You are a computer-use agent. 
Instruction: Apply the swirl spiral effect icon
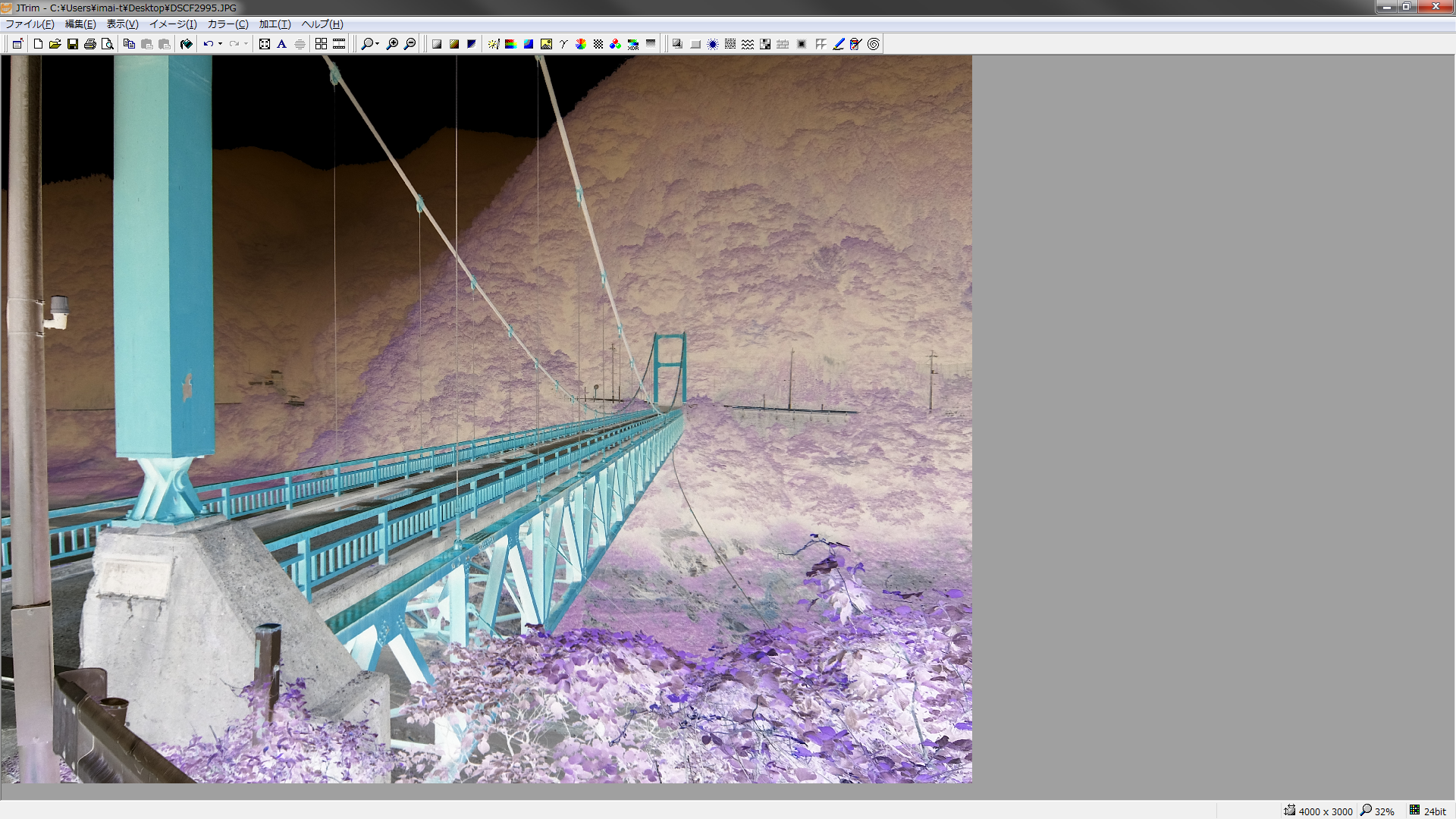click(x=874, y=44)
